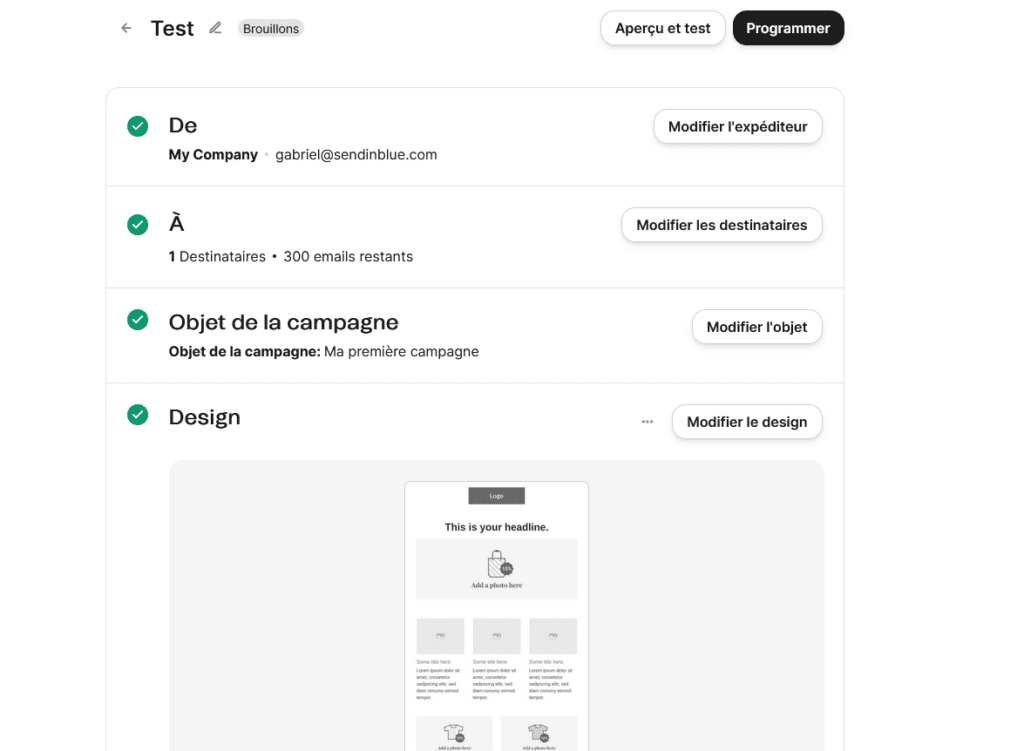Go back using the left arrow icon

[126, 28]
